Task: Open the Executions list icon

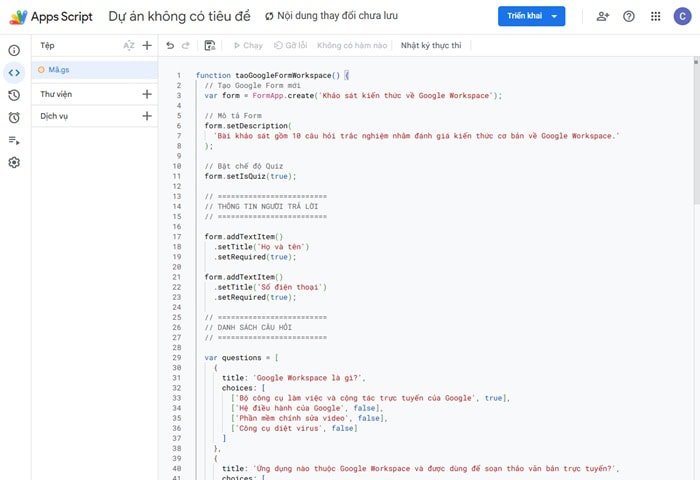Action: click(x=14, y=140)
